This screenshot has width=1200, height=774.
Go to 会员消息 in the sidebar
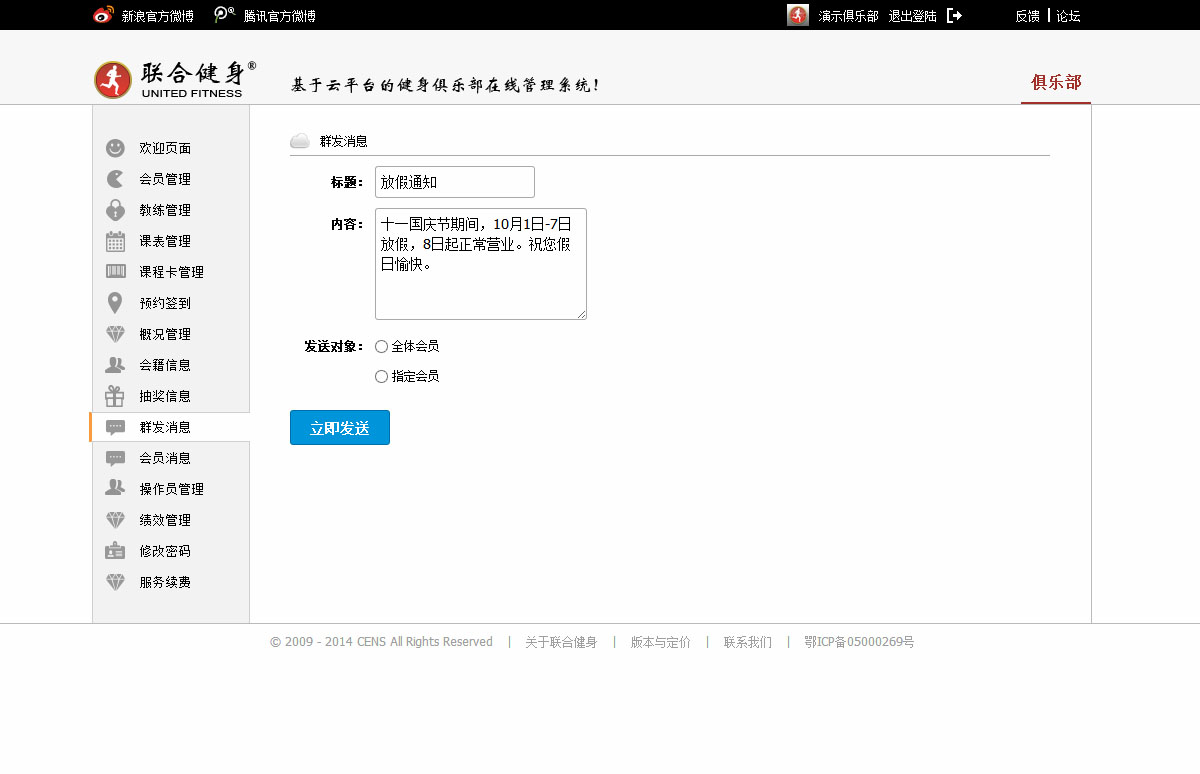[165, 458]
